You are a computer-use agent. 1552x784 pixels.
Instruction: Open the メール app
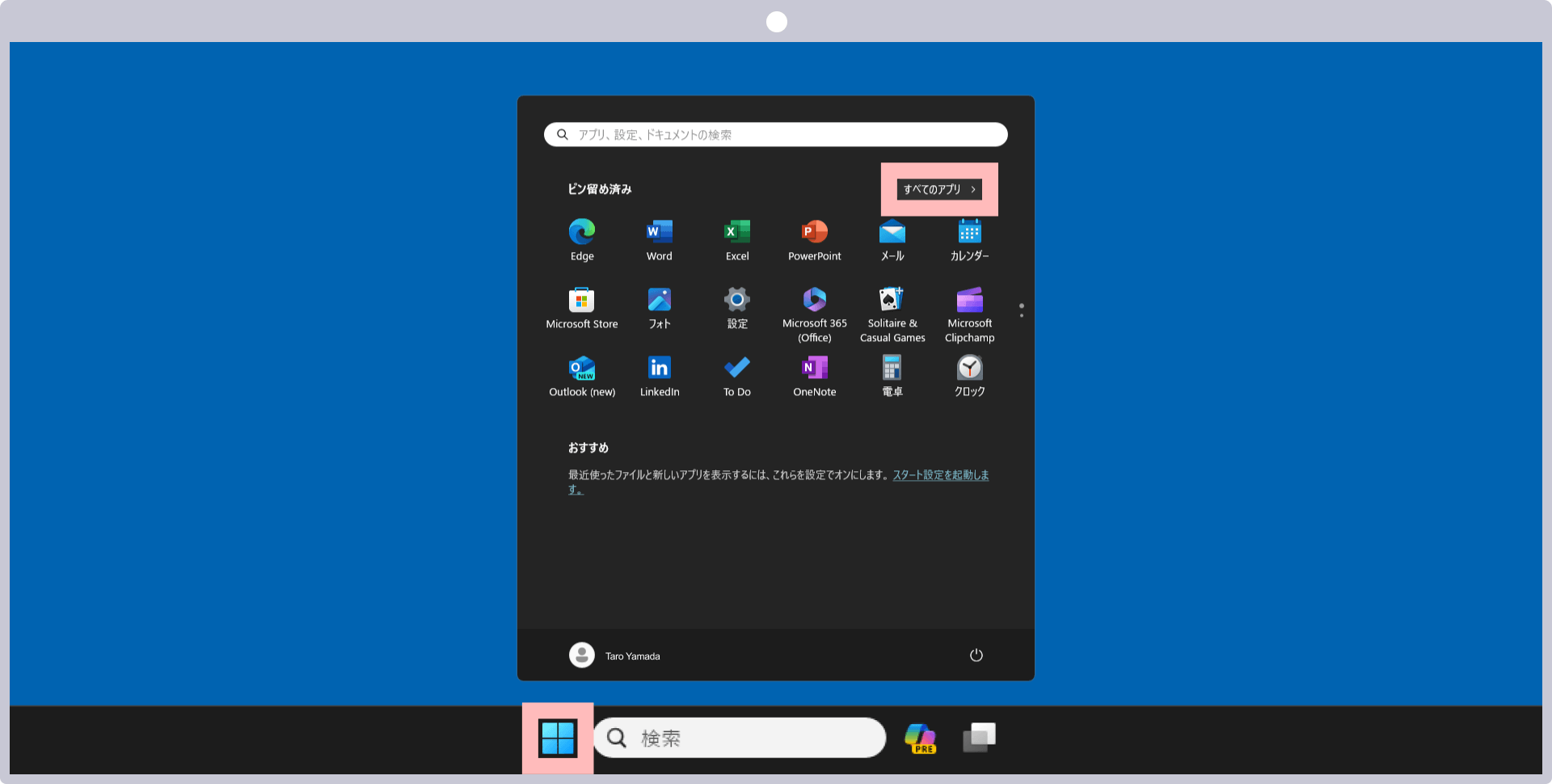tap(892, 240)
